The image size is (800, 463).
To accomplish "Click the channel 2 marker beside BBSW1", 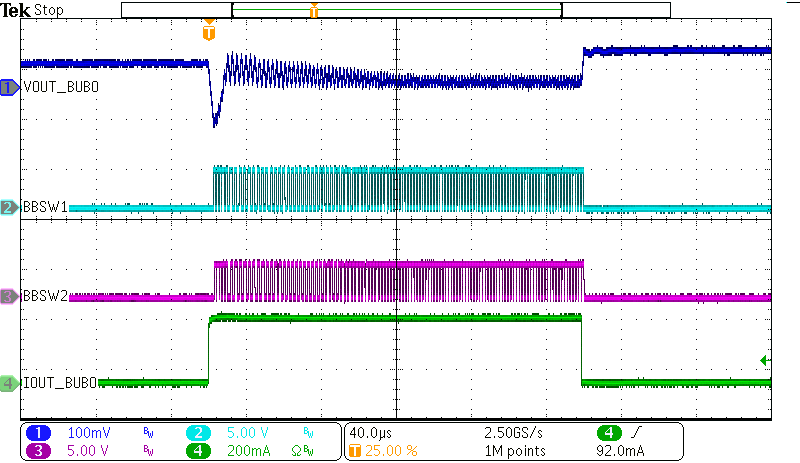I will [x=9, y=208].
